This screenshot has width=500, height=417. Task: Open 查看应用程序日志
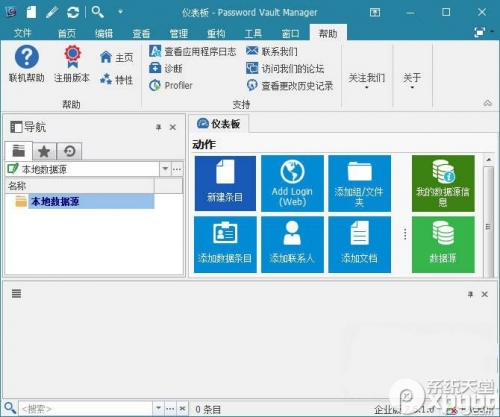click(193, 51)
